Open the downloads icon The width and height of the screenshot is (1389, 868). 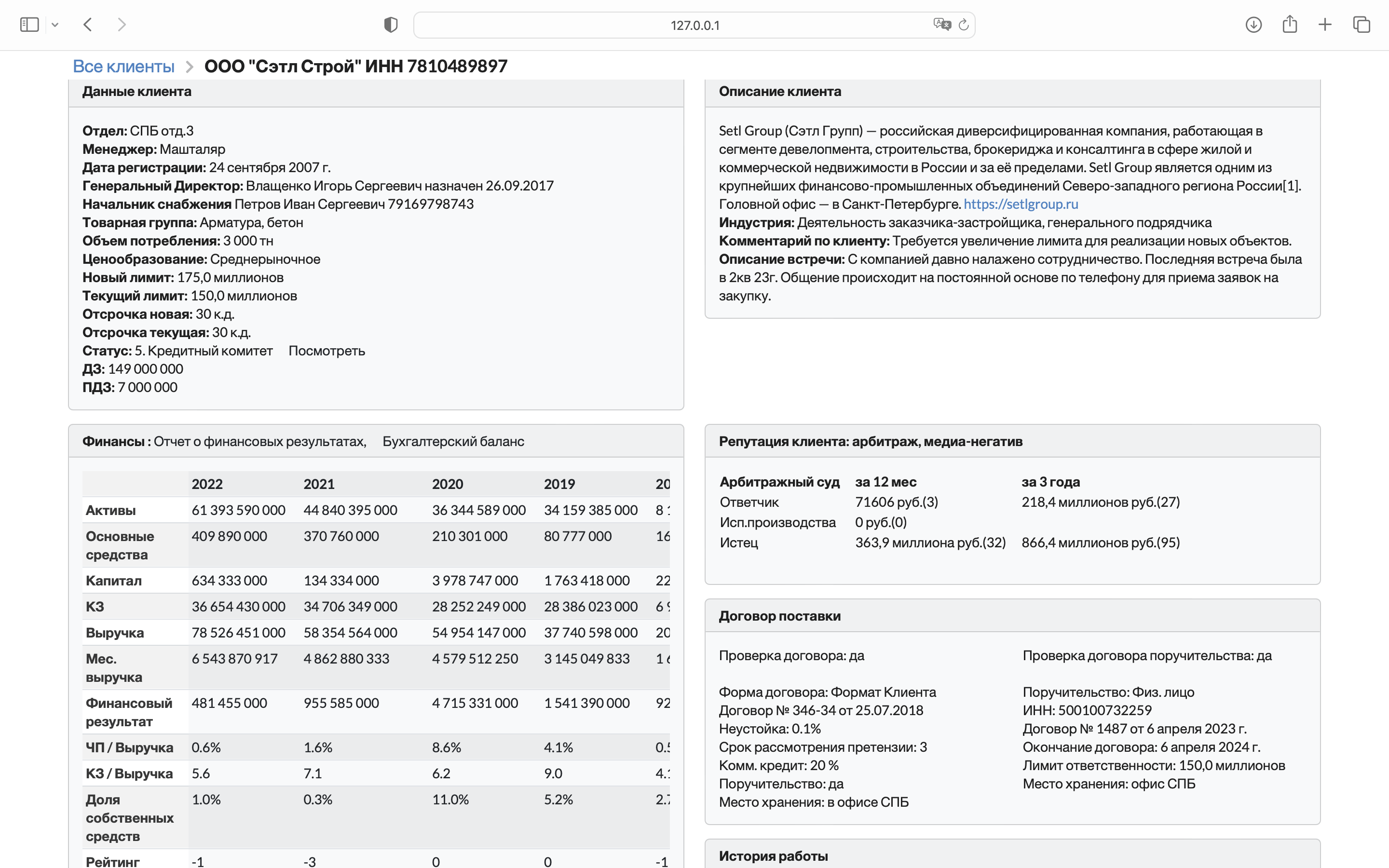[1253, 25]
